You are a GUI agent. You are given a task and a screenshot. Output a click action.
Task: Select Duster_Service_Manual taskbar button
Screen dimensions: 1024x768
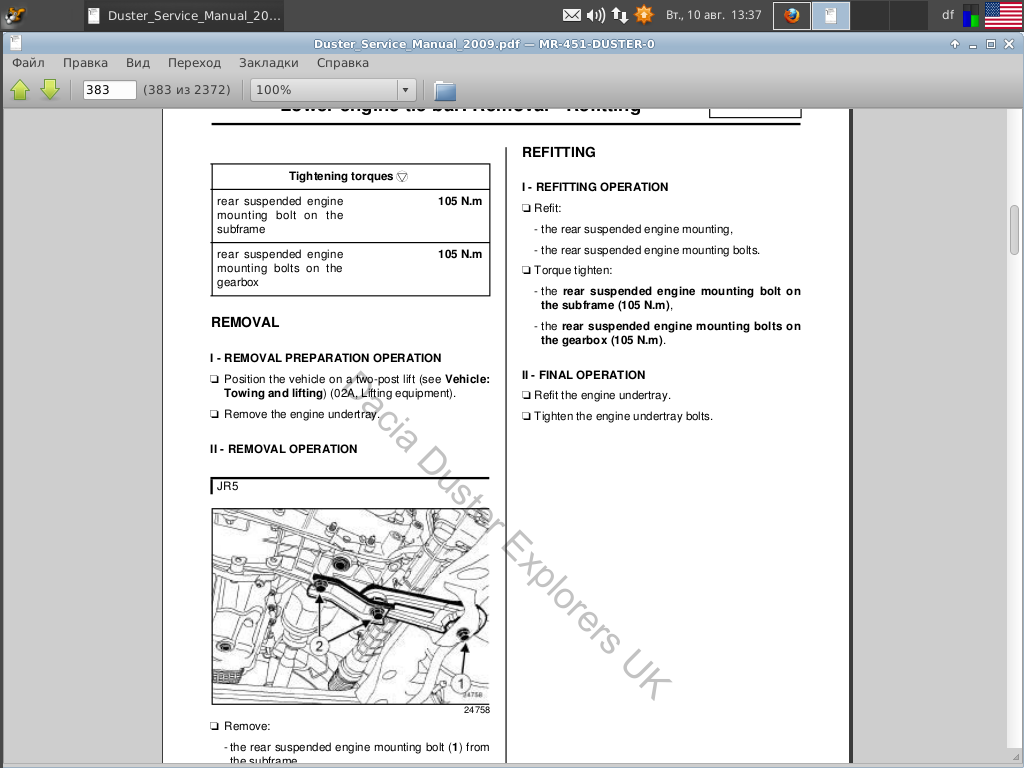point(184,15)
